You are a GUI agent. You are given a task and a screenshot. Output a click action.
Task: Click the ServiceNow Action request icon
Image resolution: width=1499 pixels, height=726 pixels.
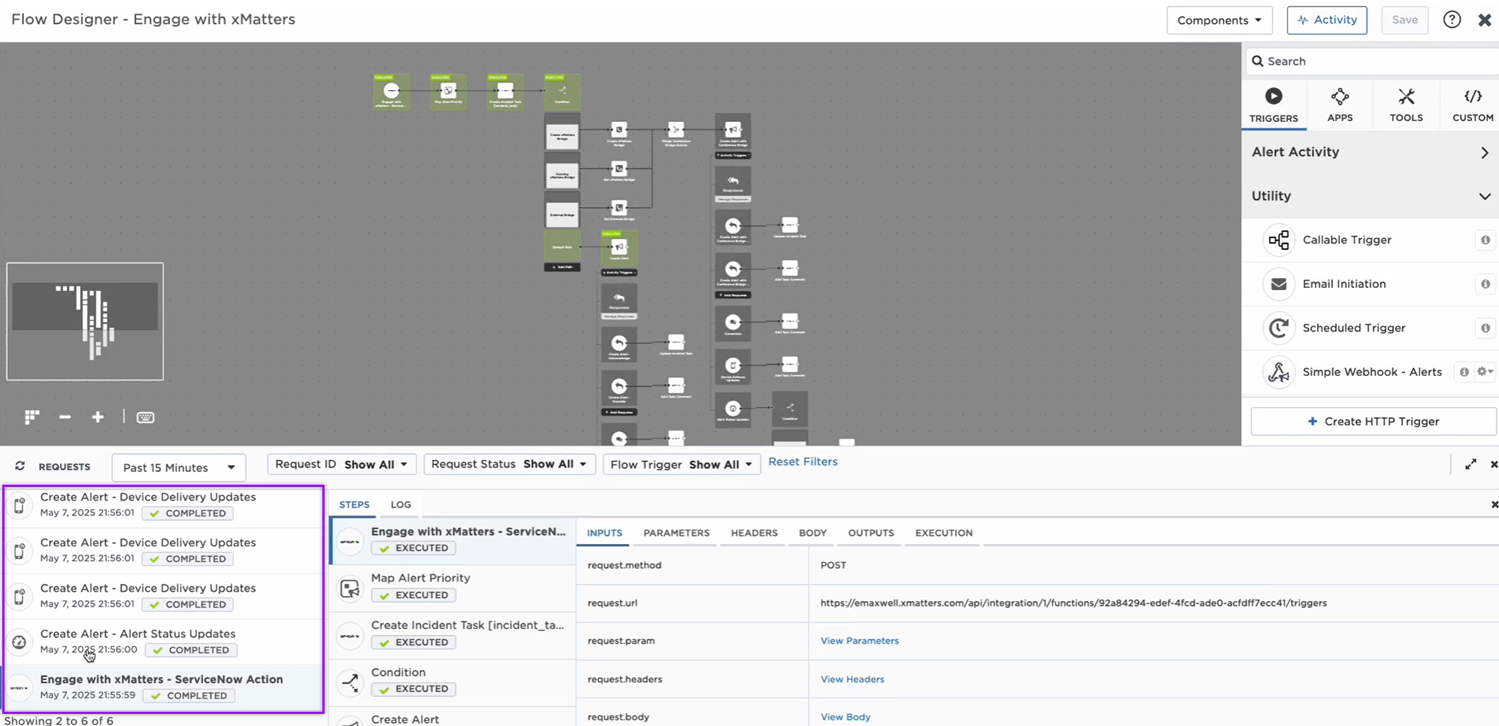click(x=19, y=688)
